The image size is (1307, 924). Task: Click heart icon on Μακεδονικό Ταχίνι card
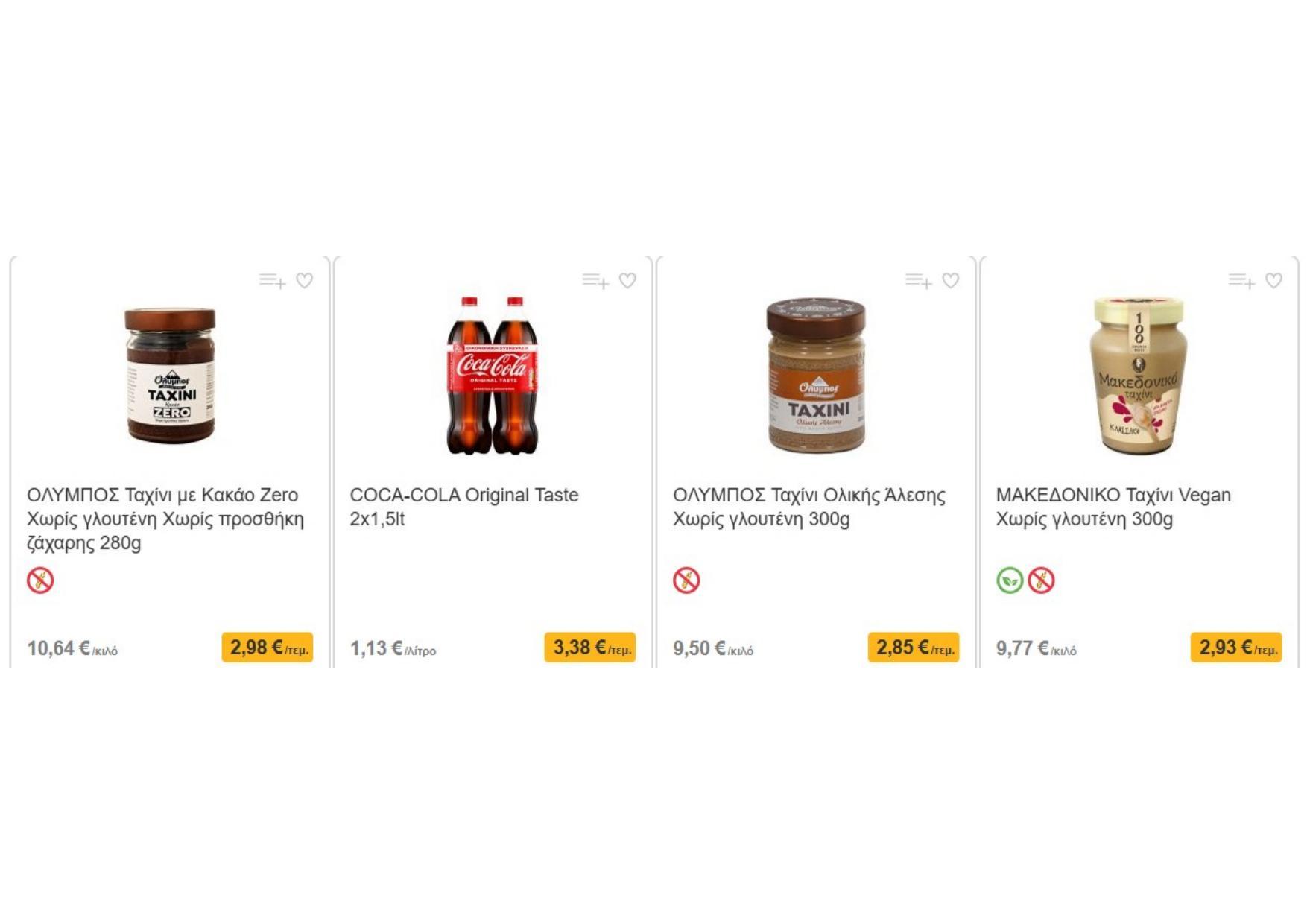pyautogui.click(x=1273, y=281)
